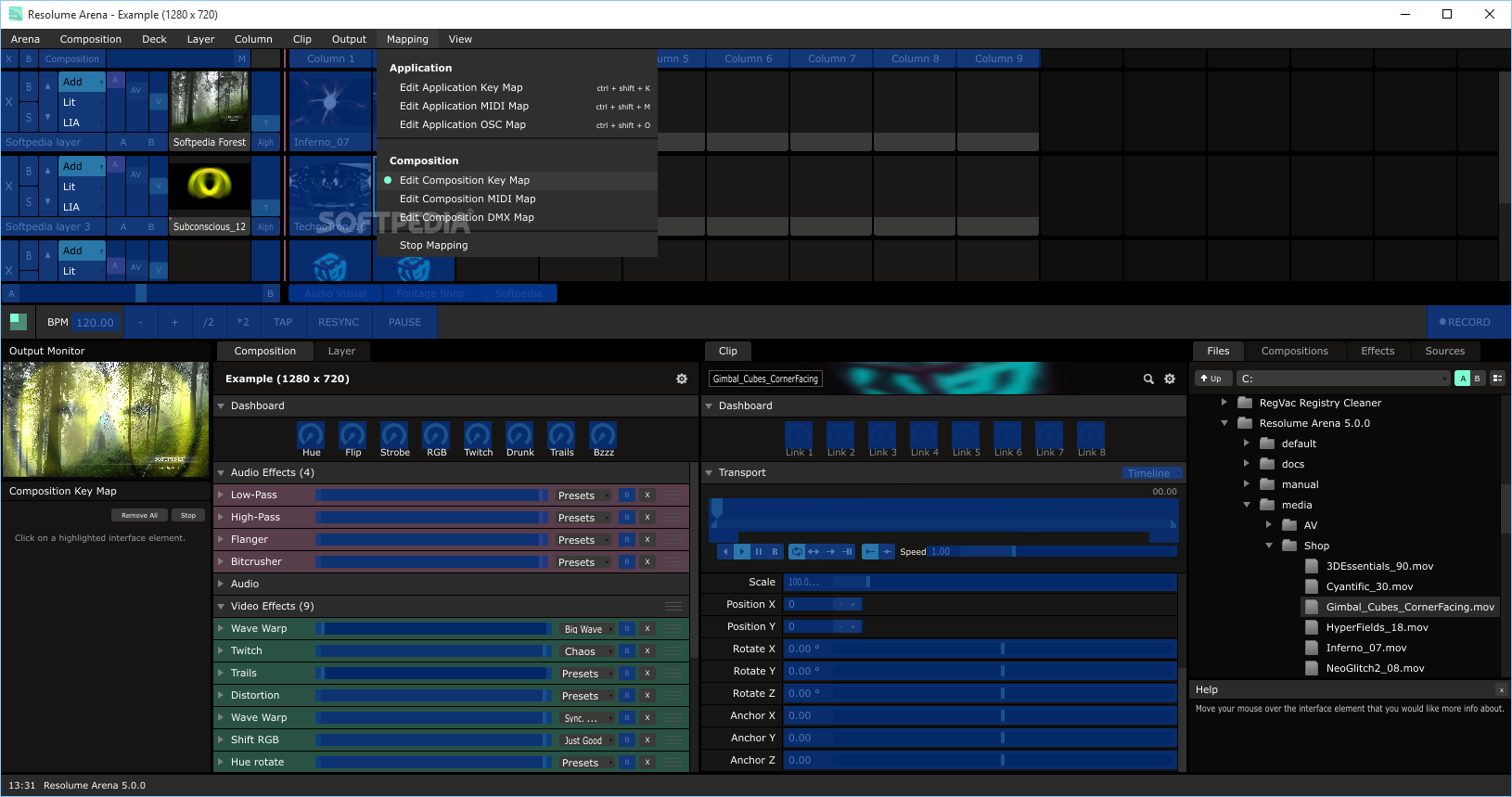Open the C: drive path dropdown
The height and width of the screenshot is (797, 1512).
1343,379
